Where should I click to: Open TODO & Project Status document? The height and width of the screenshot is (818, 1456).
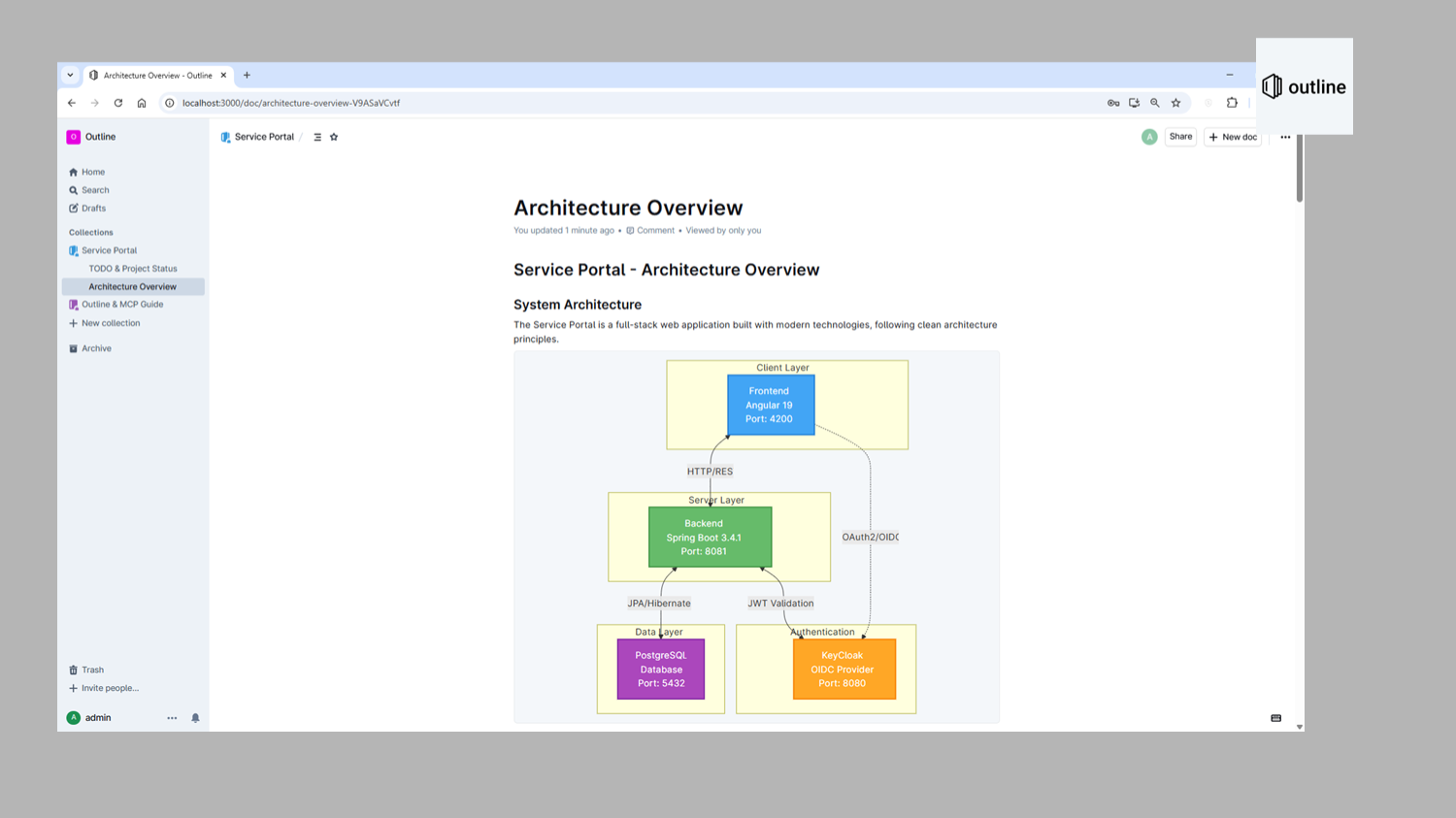133,269
